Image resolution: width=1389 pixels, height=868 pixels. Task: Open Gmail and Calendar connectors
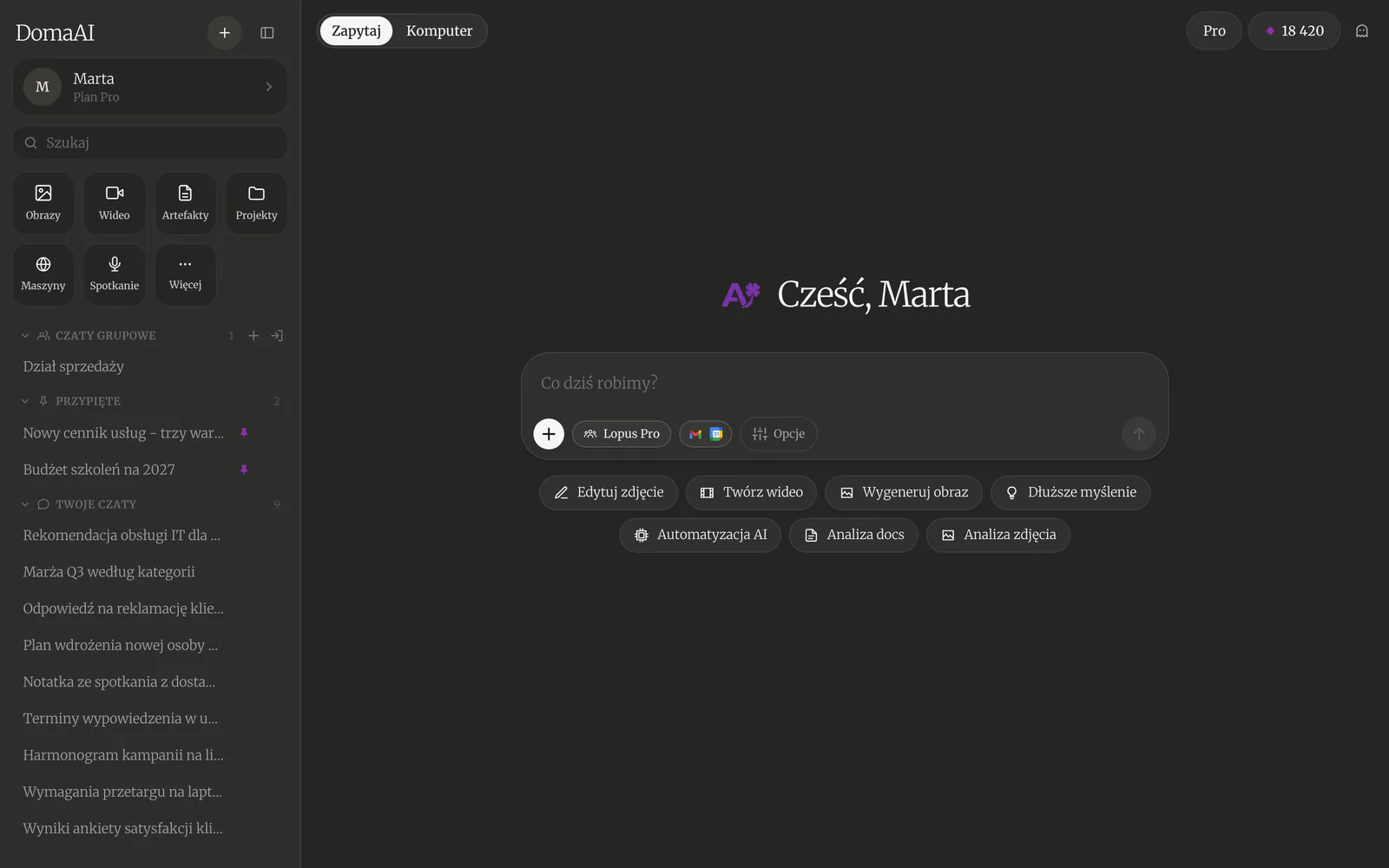click(706, 434)
